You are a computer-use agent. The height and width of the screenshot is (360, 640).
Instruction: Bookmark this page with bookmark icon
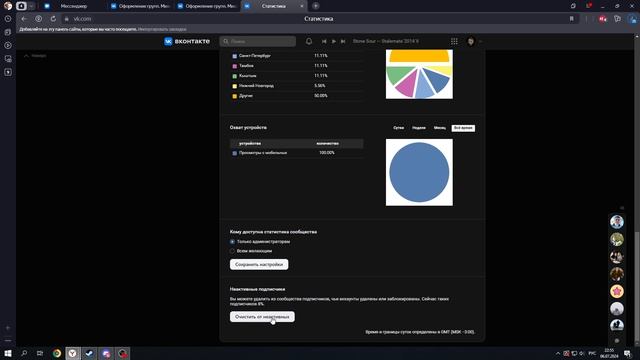point(572,19)
